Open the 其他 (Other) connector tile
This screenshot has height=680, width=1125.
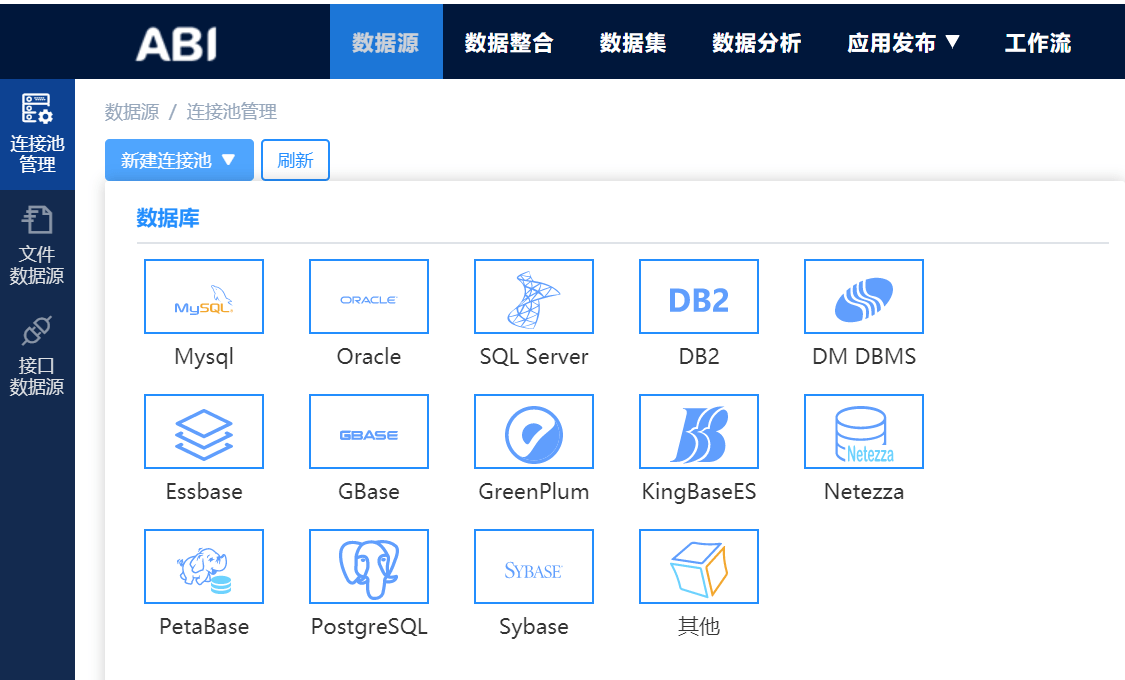(x=698, y=566)
